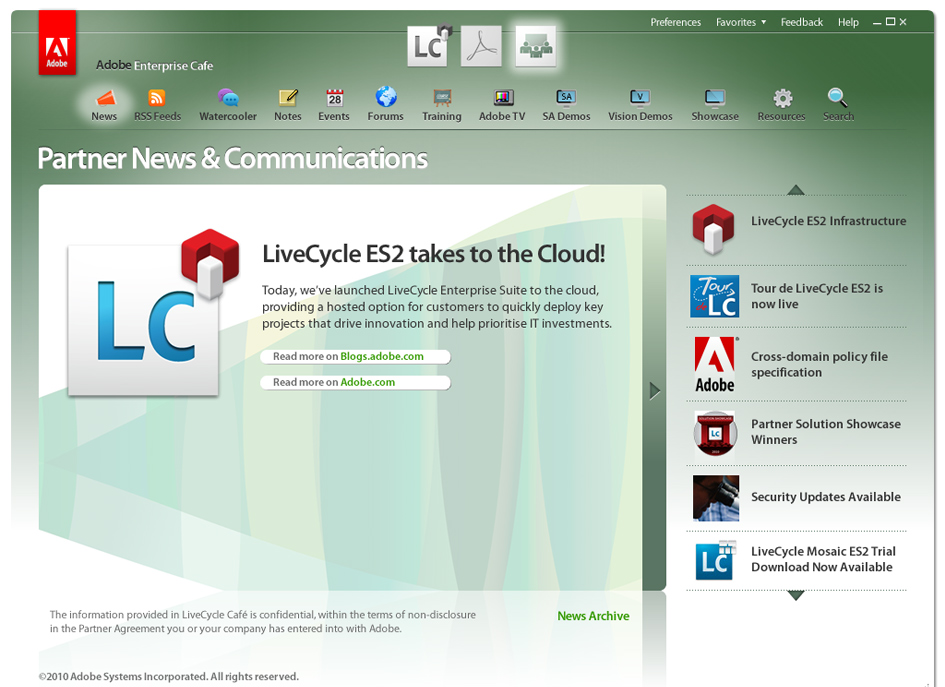Screen dimensions: 945x687
Task: Click the Vision Demos label in navigation
Action: click(x=640, y=116)
